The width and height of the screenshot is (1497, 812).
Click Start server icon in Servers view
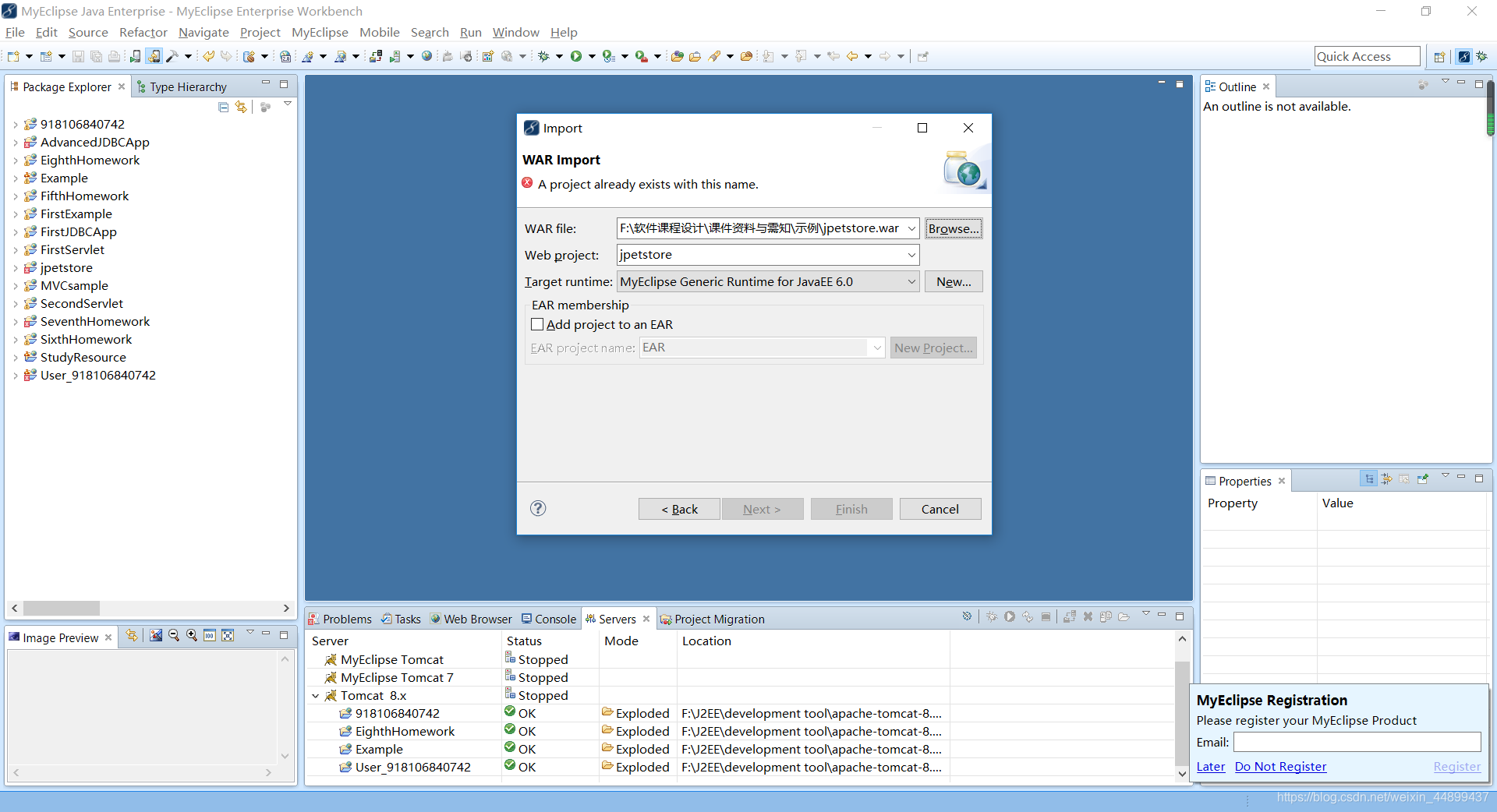click(x=1010, y=616)
